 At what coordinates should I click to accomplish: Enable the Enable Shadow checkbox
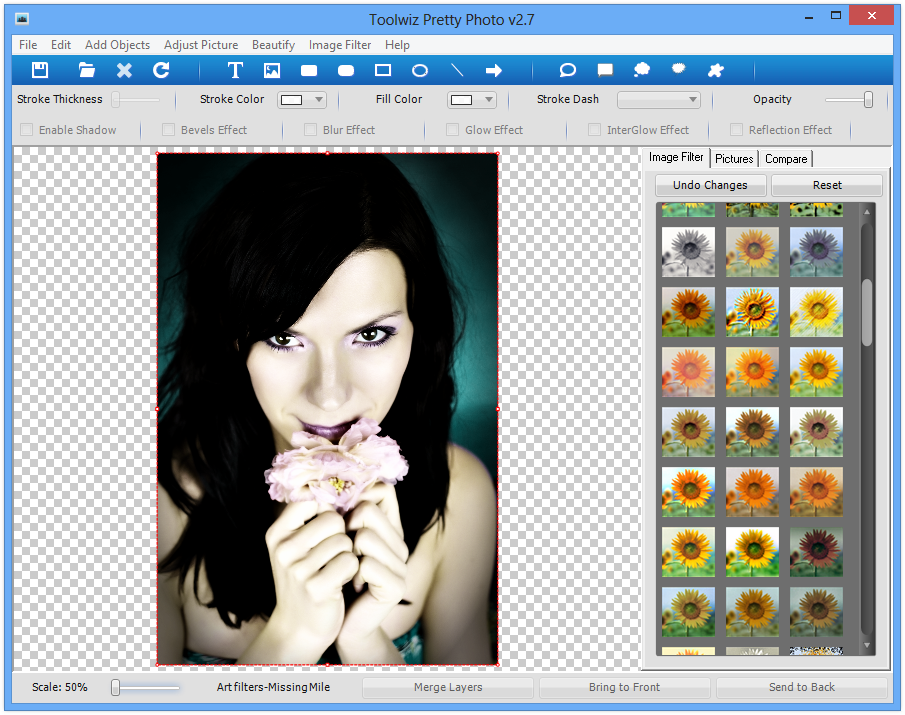tap(27, 130)
